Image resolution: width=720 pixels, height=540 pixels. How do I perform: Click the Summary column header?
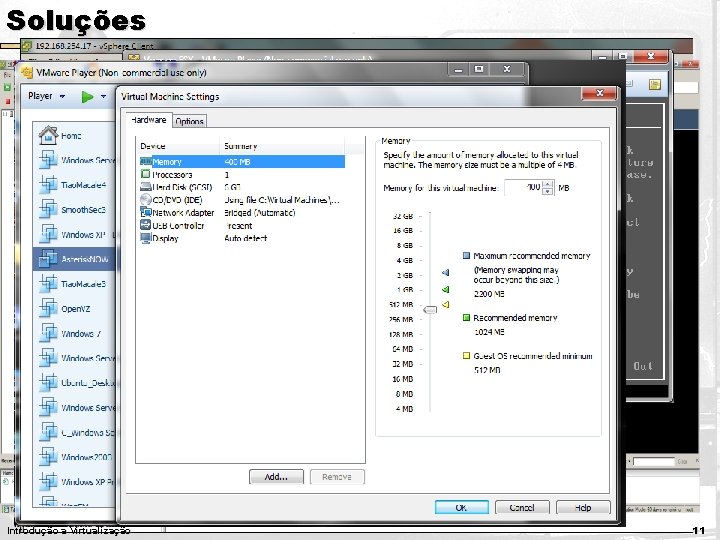tap(281, 146)
